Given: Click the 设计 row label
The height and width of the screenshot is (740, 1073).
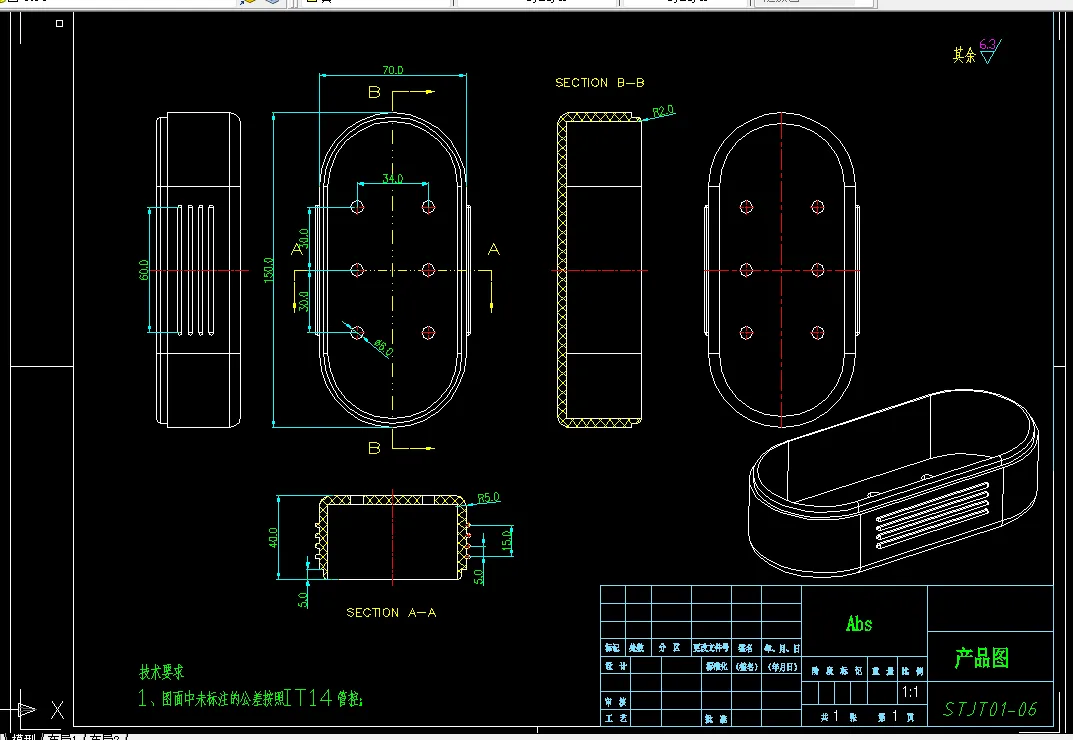Looking at the screenshot, I should pyautogui.click(x=615, y=665).
